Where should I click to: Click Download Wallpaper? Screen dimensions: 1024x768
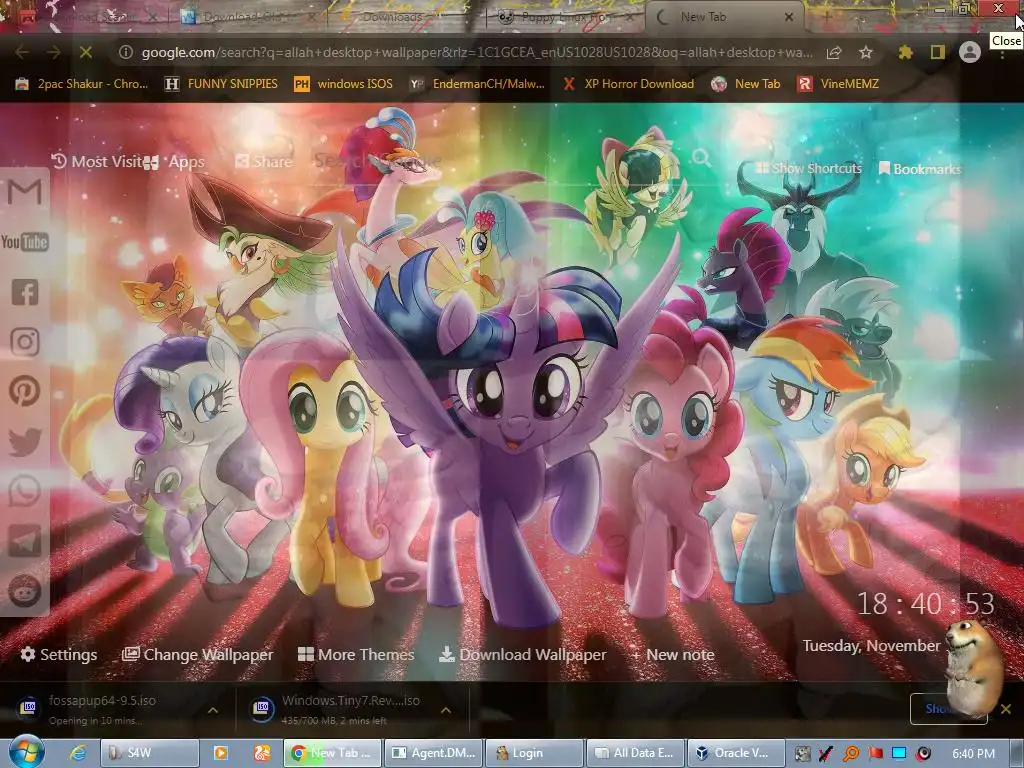click(522, 654)
